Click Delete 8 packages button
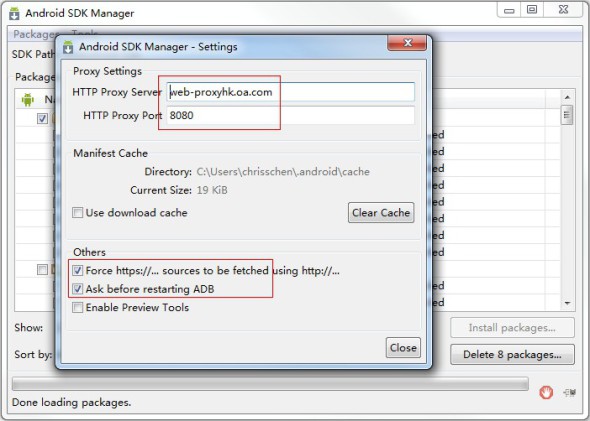This screenshot has width=590, height=421. point(512,354)
